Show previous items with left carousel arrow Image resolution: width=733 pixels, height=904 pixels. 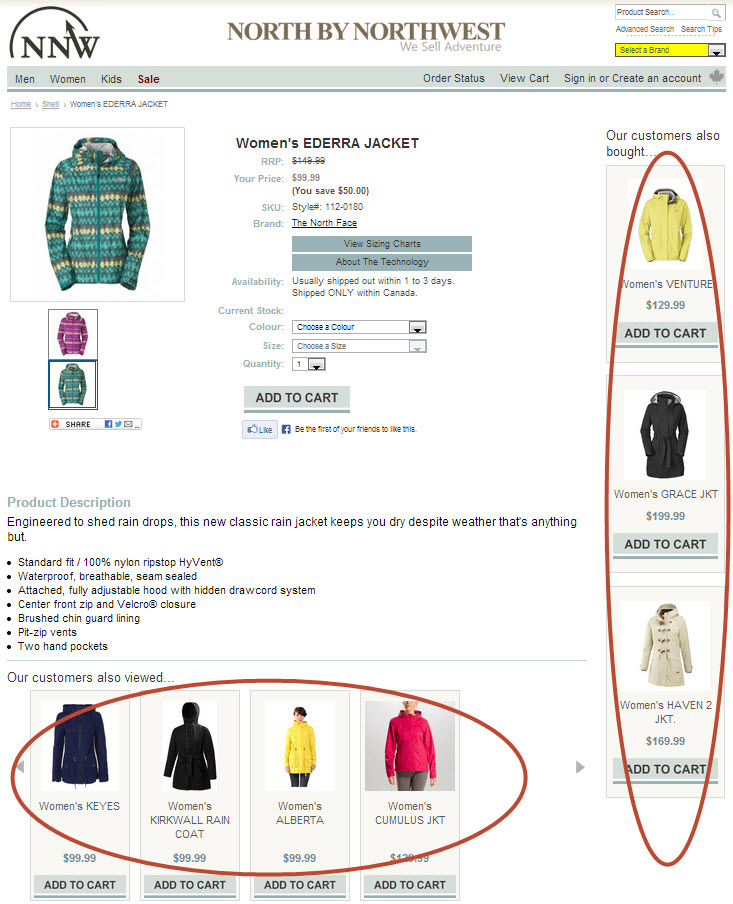20,767
